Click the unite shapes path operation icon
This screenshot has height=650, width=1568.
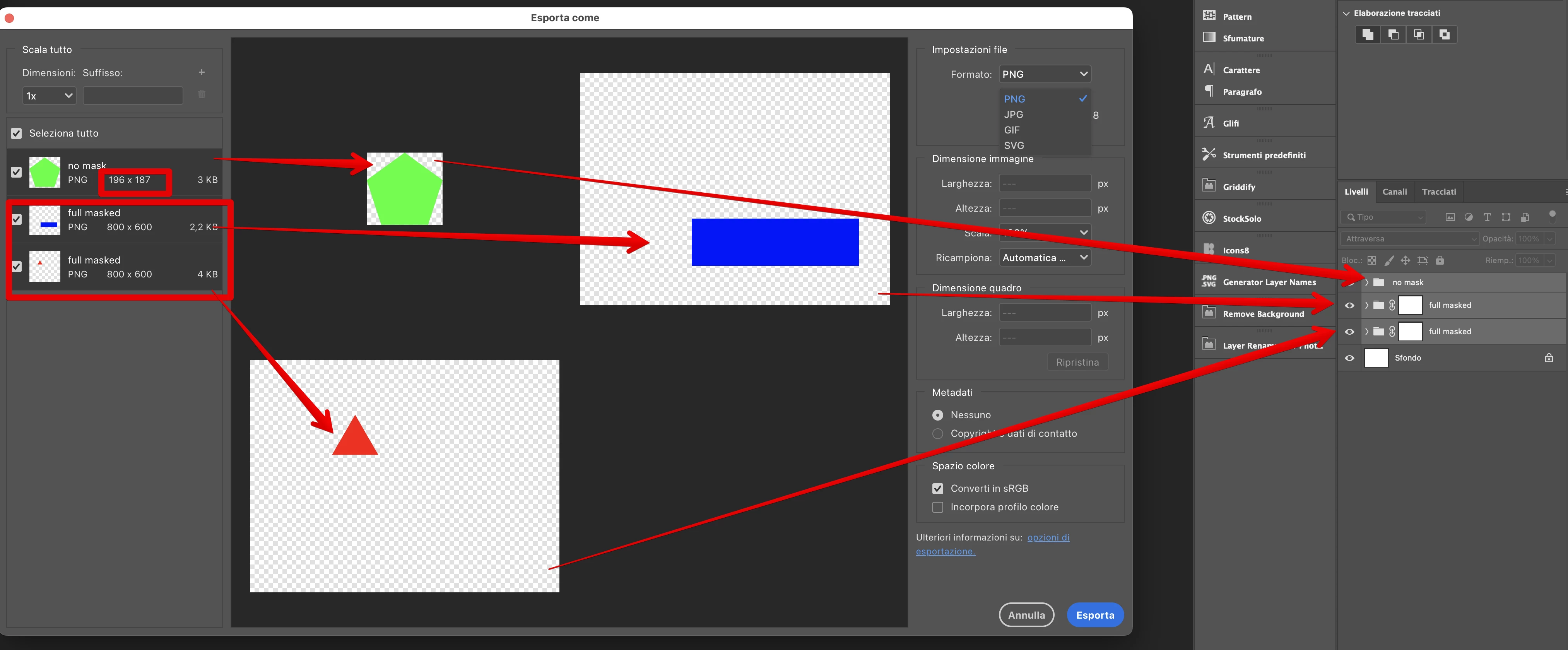1368,35
